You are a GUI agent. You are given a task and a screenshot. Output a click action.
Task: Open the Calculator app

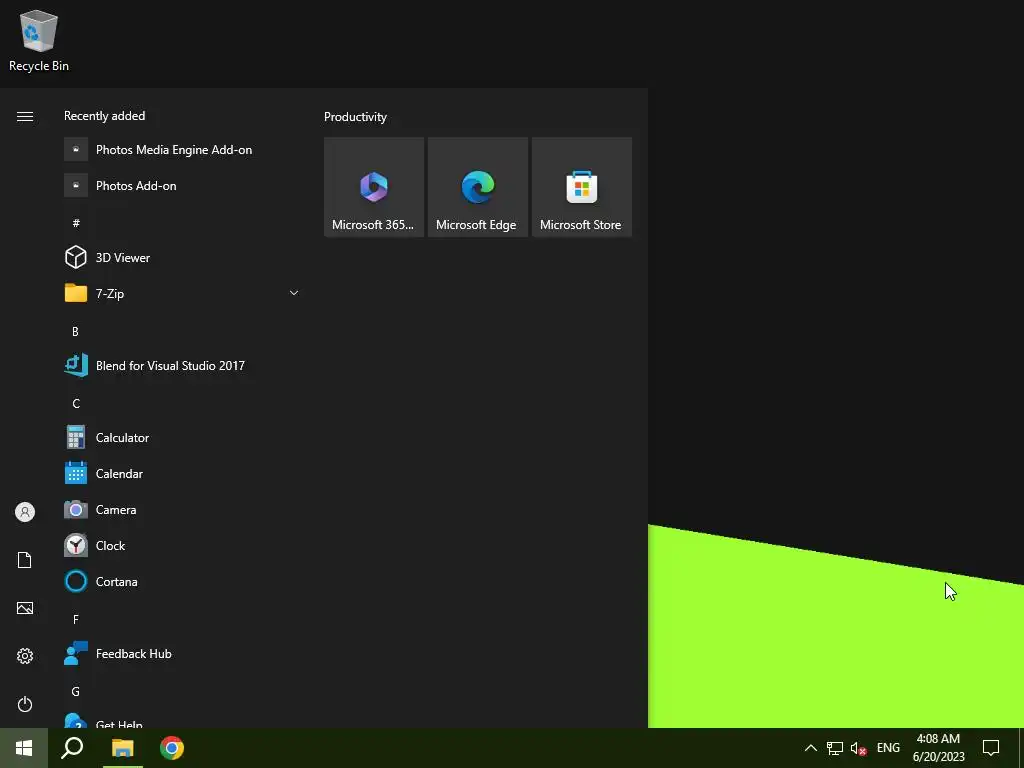pos(181,438)
